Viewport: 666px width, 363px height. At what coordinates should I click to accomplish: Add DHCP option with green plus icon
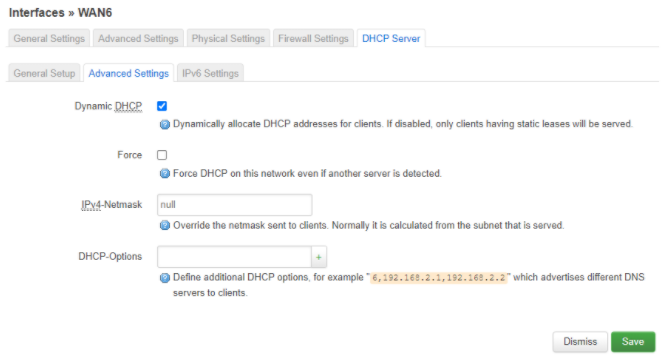click(319, 257)
